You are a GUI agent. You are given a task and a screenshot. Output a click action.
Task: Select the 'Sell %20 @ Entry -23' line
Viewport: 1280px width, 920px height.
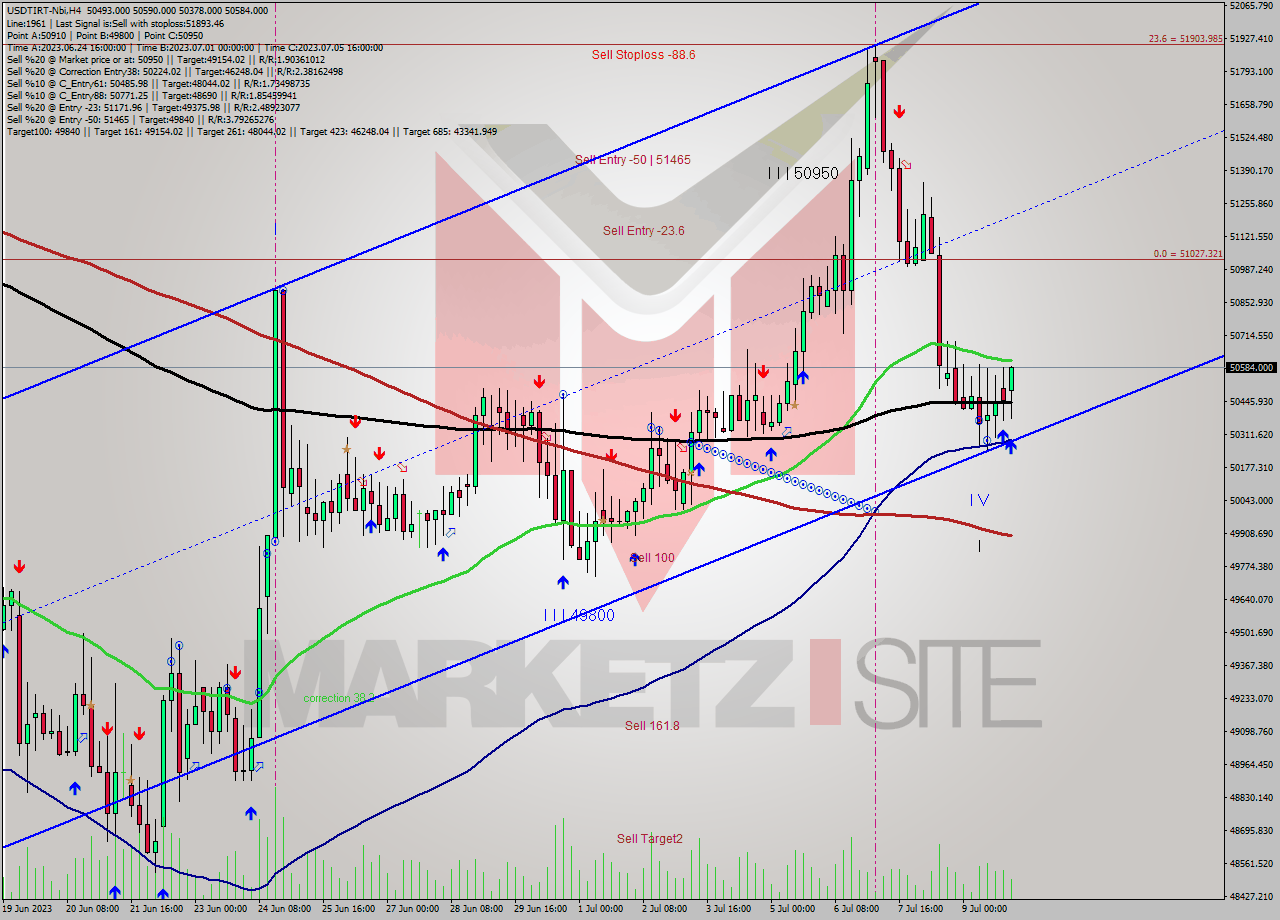tap(153, 108)
